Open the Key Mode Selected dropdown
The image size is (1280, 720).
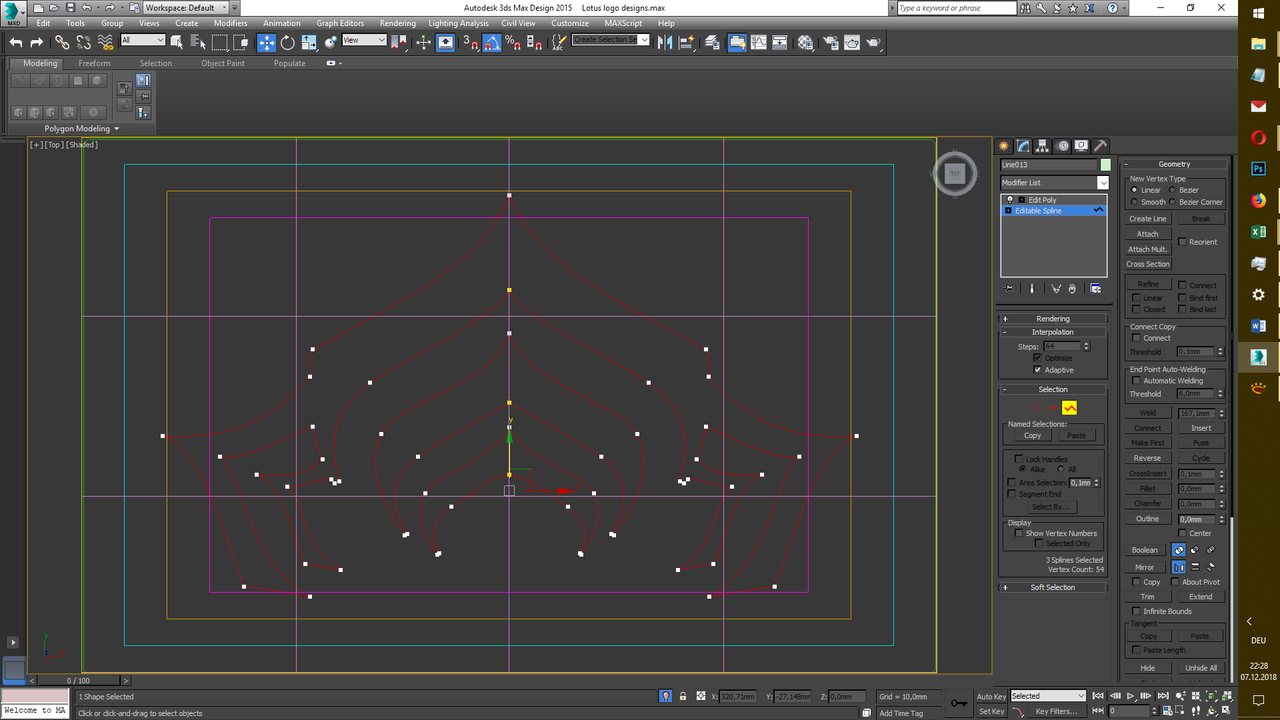pos(1048,696)
